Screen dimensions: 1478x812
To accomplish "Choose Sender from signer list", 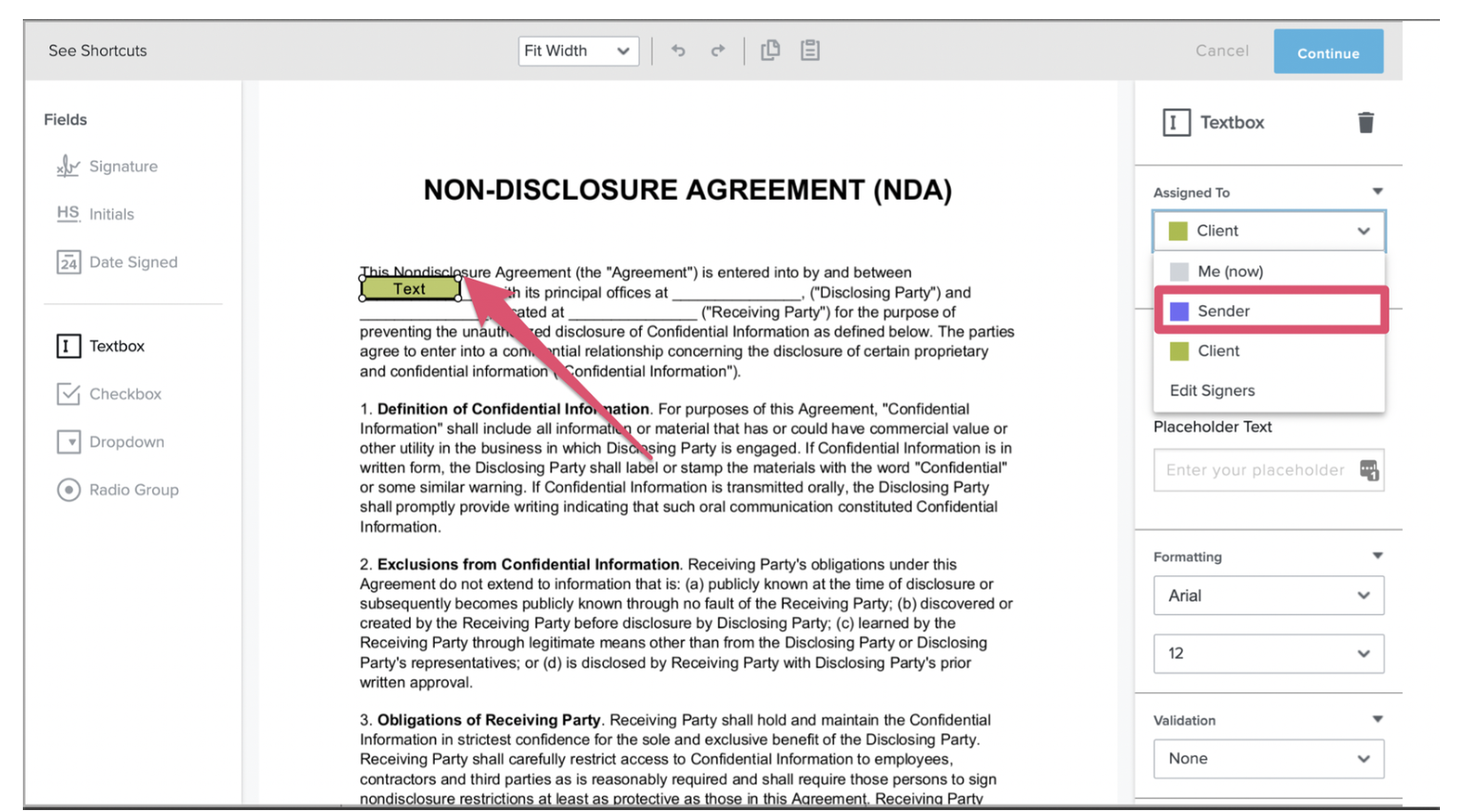I will [x=1271, y=311].
